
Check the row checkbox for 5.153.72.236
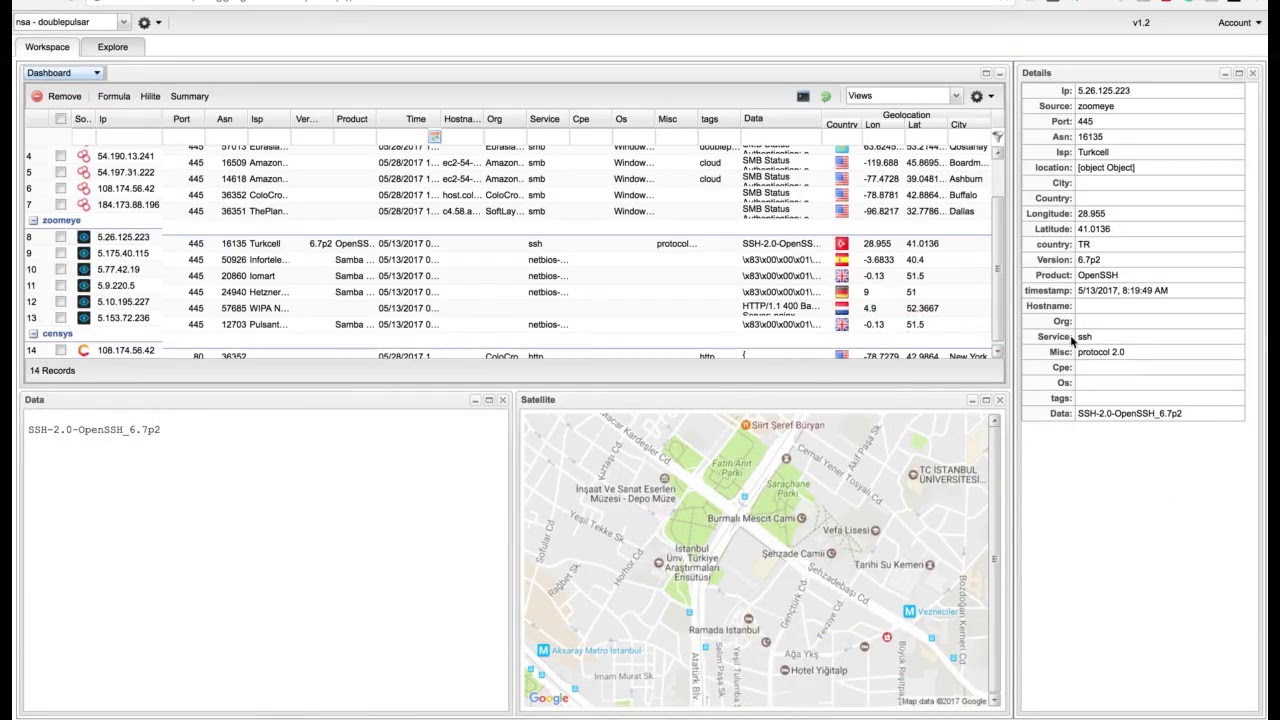61,318
